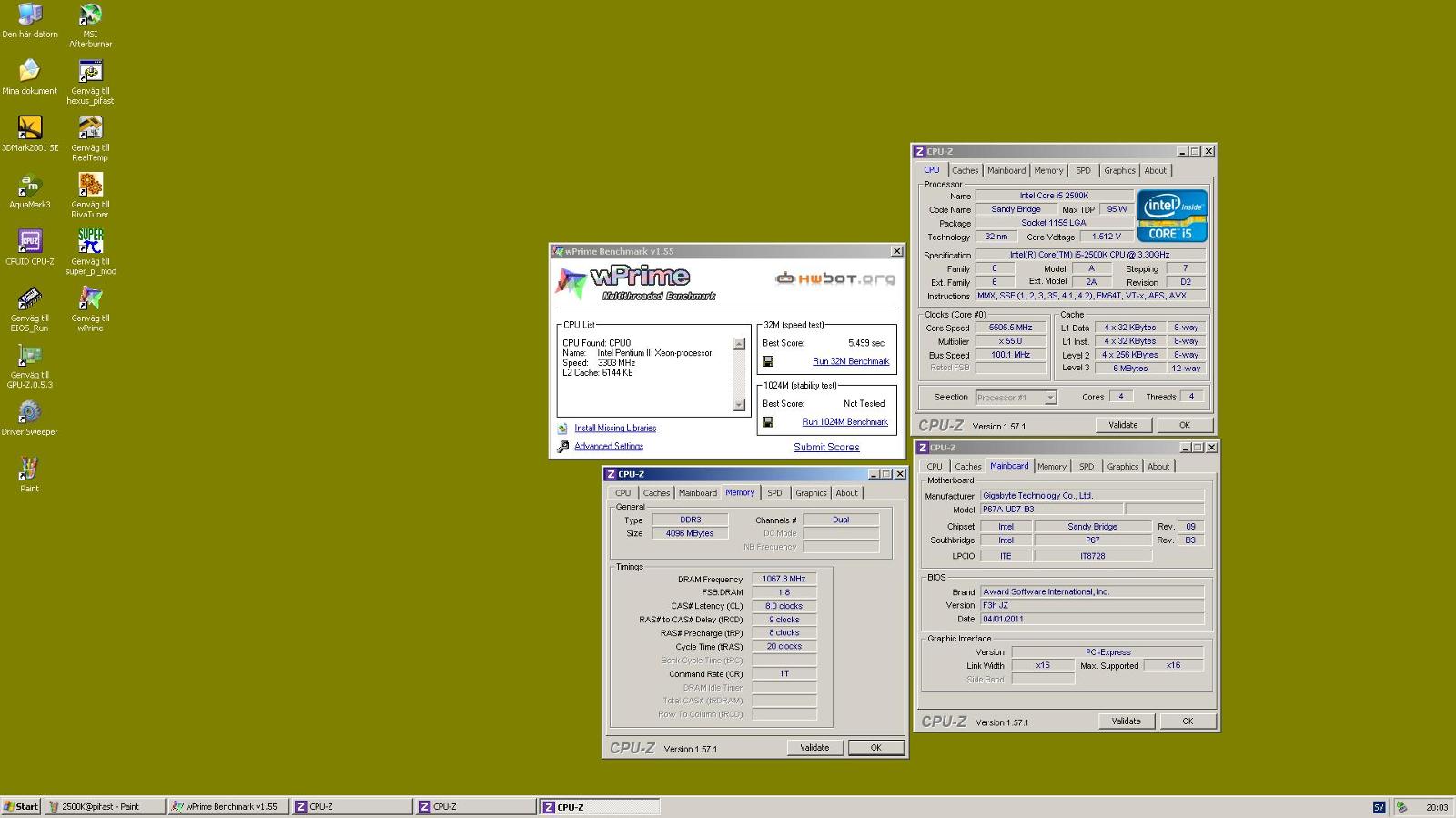Screen dimensions: 1456x818
Task: Switch to Graphics tab in mainboard CPU-Z window
Action: [x=1122, y=467]
